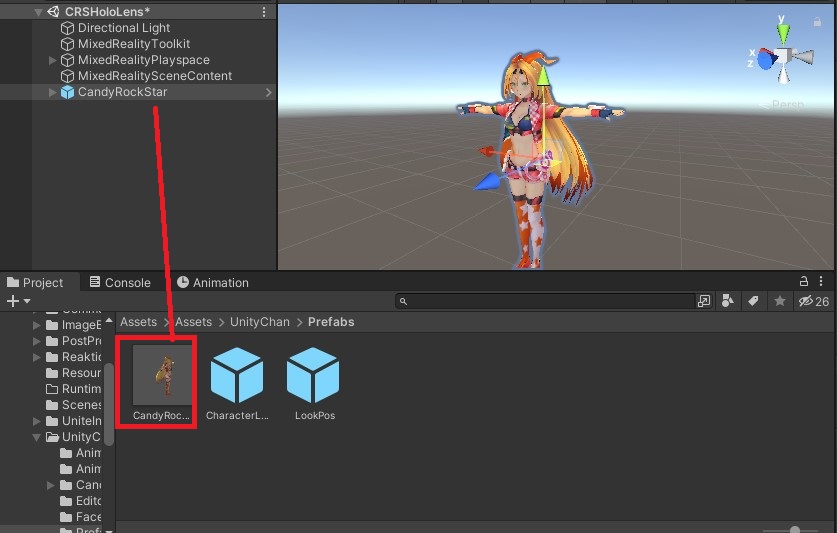The width and height of the screenshot is (837, 533).
Task: Click the asset icon size slider
Action: point(794,529)
